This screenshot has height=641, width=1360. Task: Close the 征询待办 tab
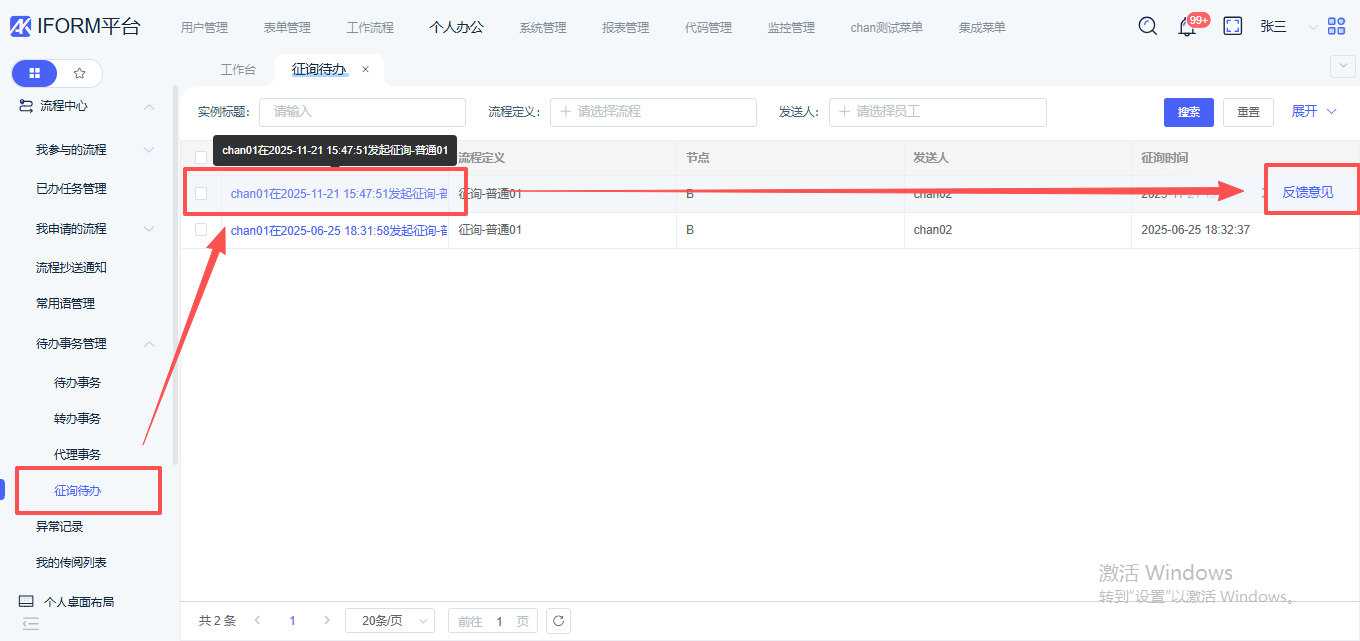[365, 70]
